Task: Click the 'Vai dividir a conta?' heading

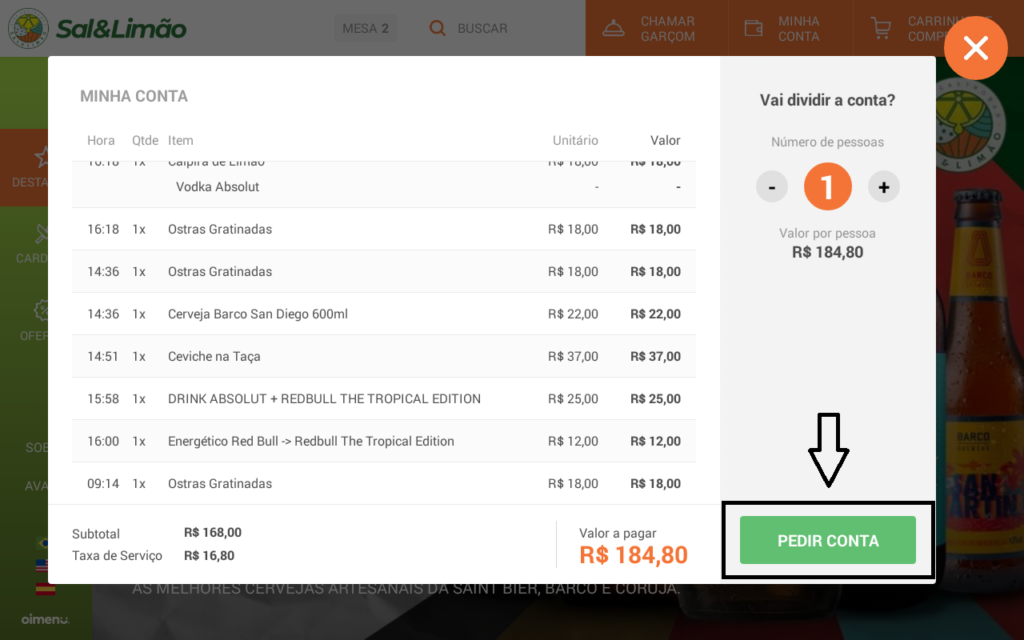Action: tap(827, 101)
